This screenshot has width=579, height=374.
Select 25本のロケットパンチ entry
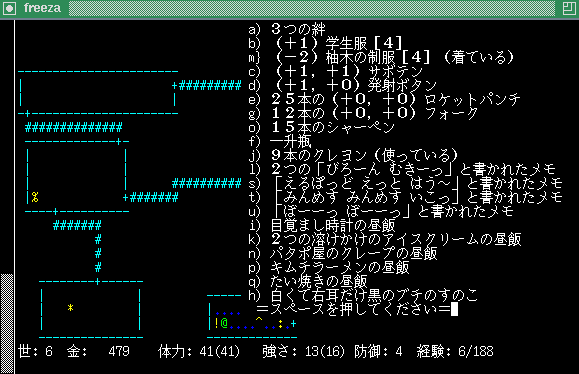(384, 99)
